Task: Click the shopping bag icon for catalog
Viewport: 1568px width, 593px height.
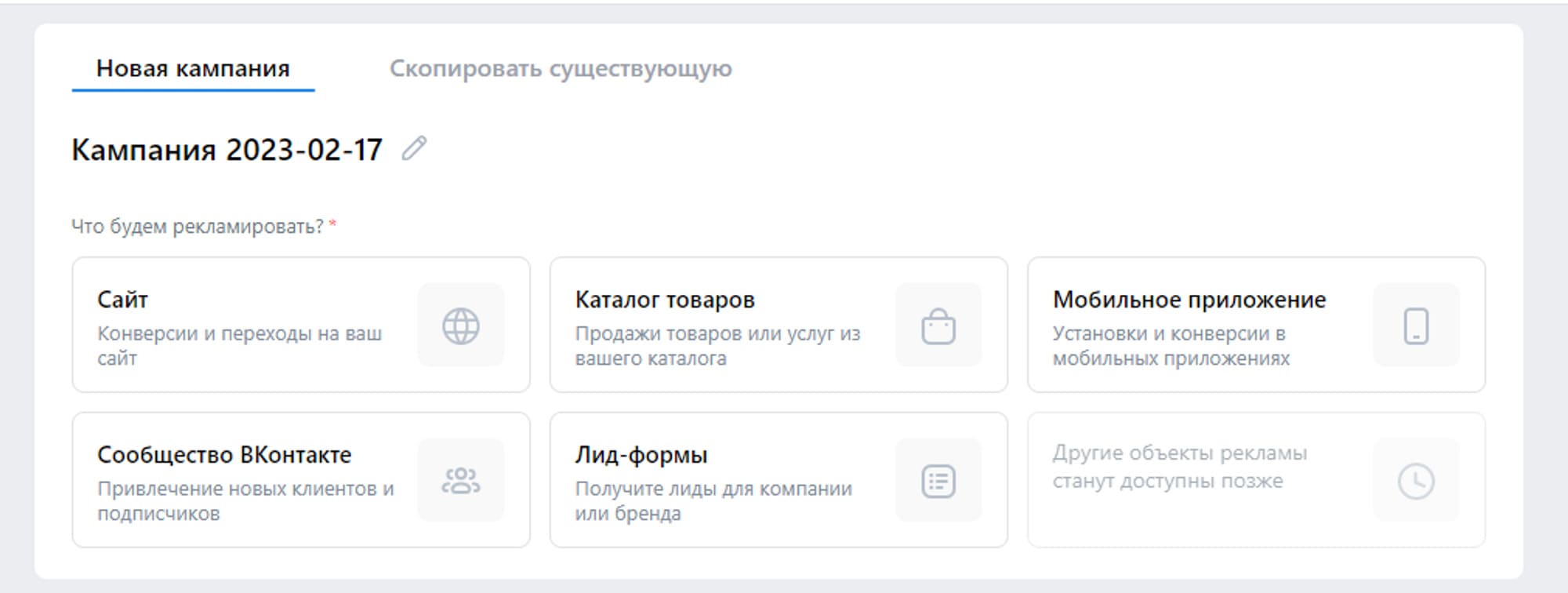Action: tap(938, 326)
